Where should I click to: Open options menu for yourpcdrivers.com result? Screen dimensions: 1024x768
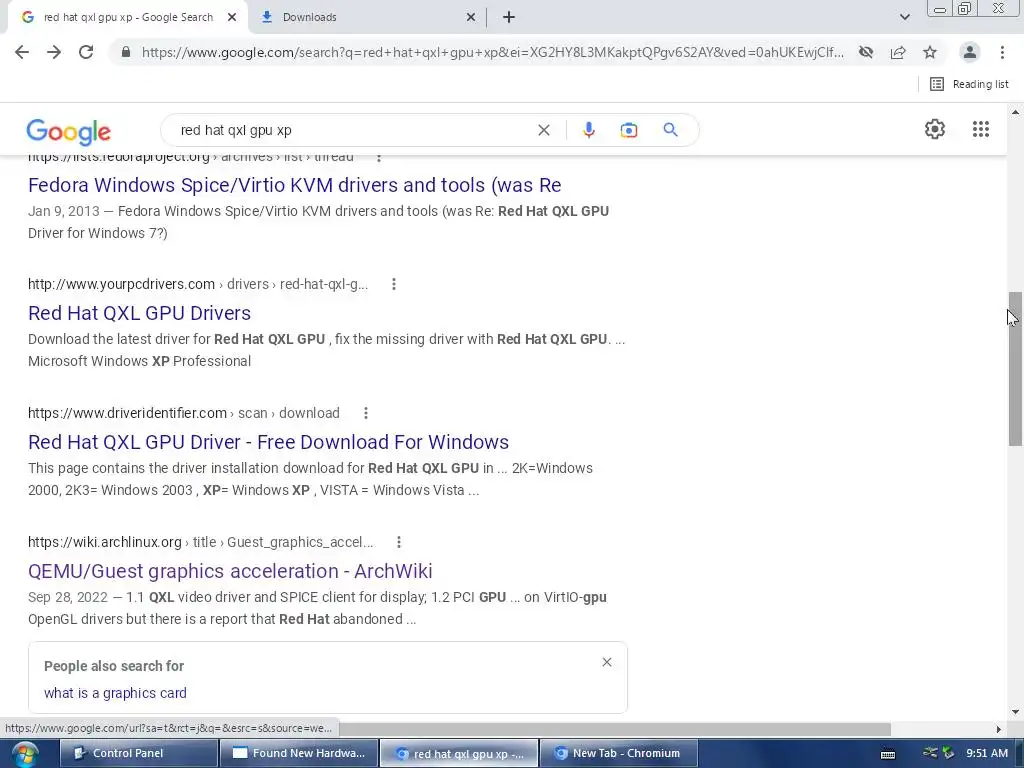click(x=394, y=284)
